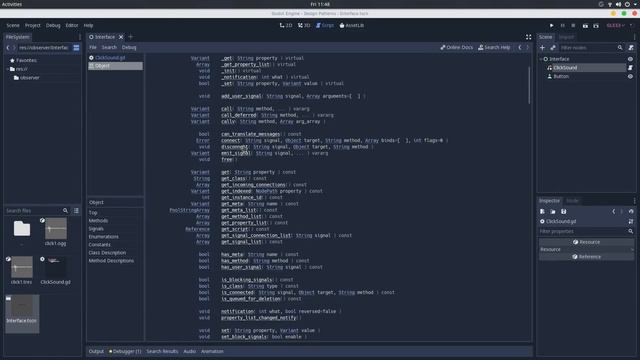Select ClickSound.gd in the script list
Viewport: 640px width, 360px height.
coord(116,58)
